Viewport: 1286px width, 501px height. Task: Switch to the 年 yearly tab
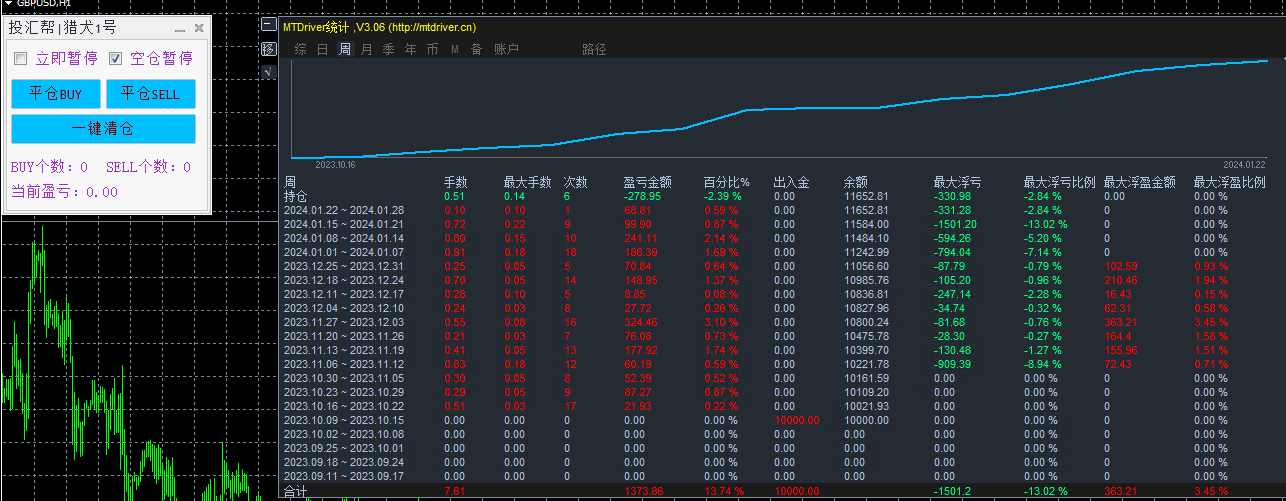point(411,49)
